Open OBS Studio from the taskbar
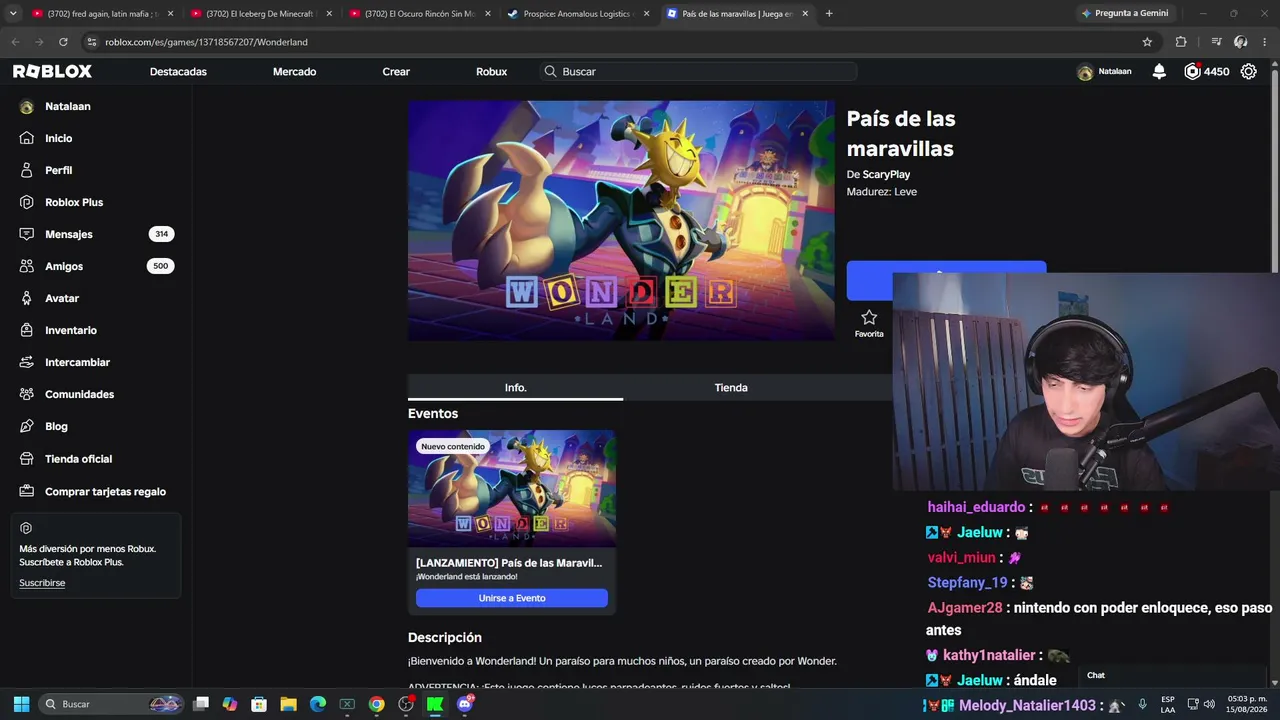The image size is (1280, 720). click(406, 704)
